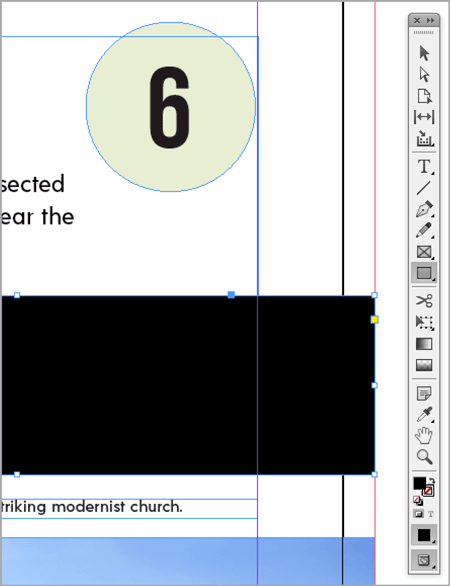
Task: Pick the Content Collector tool
Action: point(424,138)
